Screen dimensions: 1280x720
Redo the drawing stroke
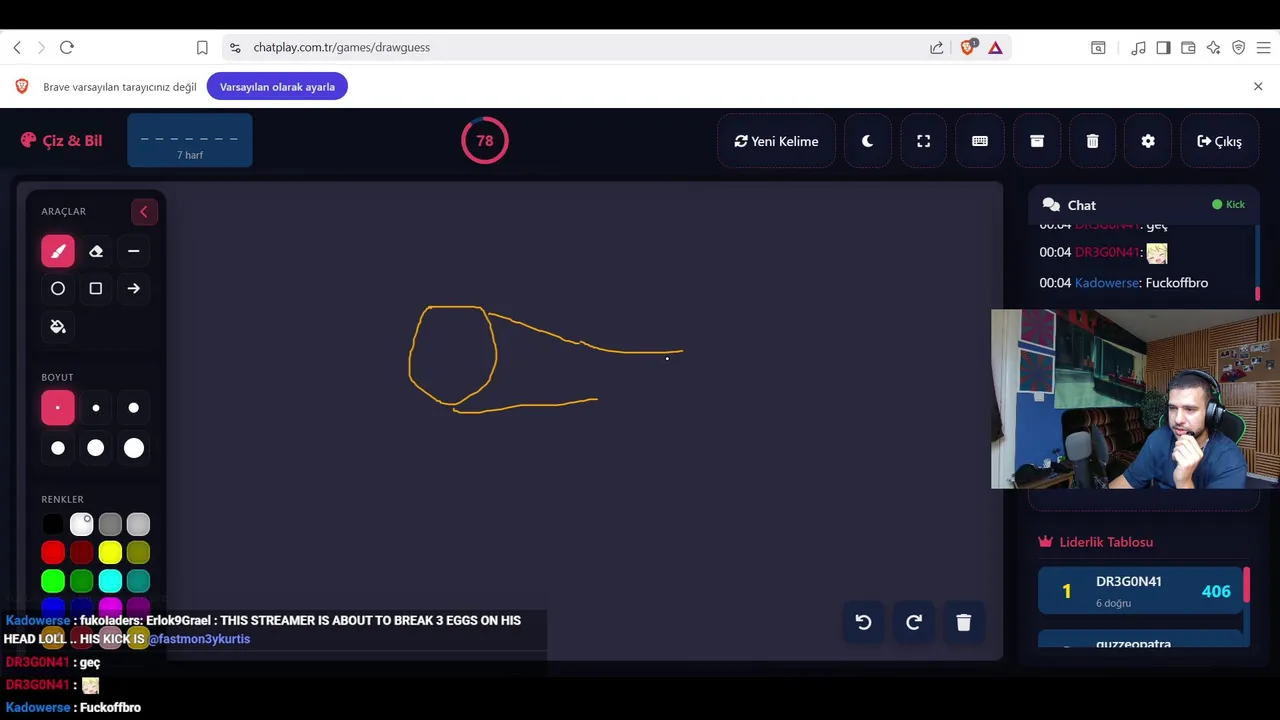click(913, 622)
